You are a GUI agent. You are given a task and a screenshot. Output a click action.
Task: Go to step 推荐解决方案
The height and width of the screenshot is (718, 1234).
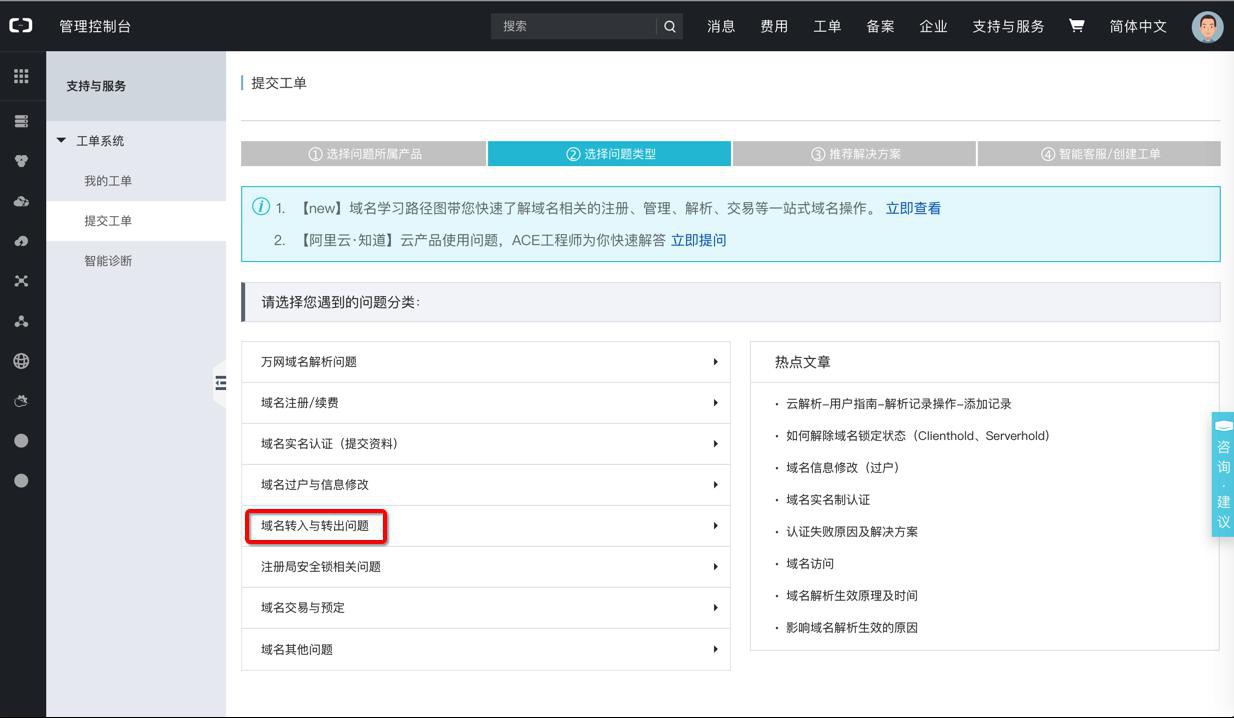click(x=855, y=154)
